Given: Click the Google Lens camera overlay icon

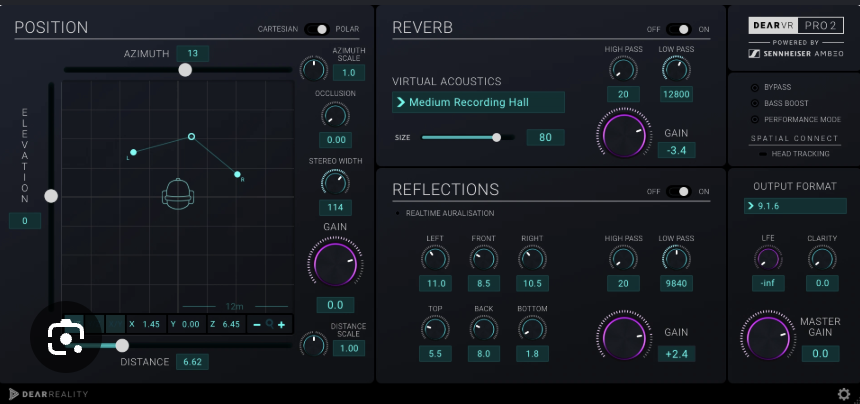Looking at the screenshot, I should [66, 337].
